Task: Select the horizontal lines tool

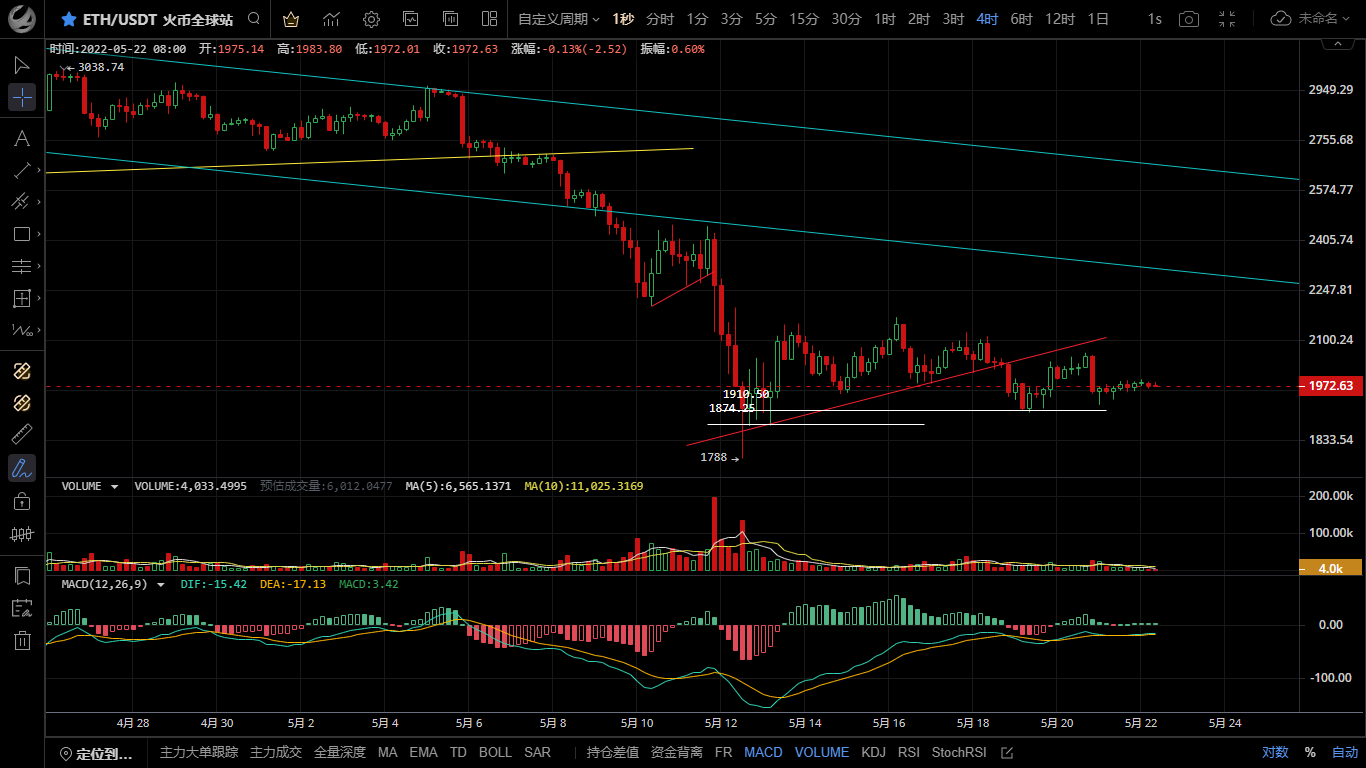Action: 21,266
